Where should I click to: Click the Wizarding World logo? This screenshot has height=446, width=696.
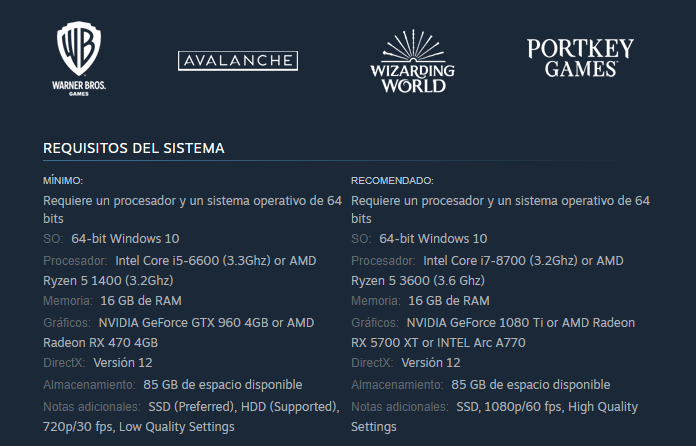pos(412,61)
